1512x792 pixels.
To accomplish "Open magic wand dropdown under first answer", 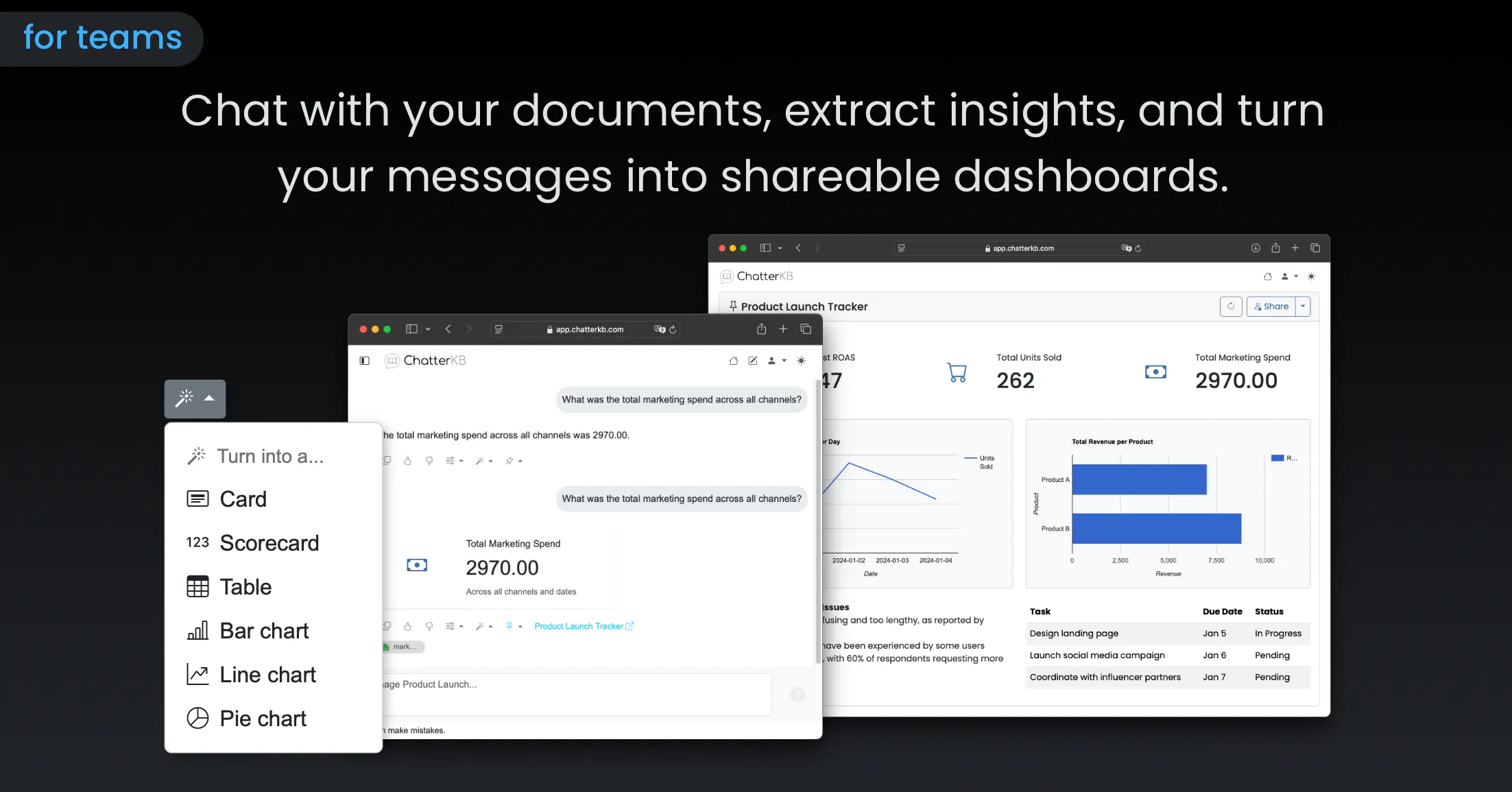I will (x=484, y=461).
